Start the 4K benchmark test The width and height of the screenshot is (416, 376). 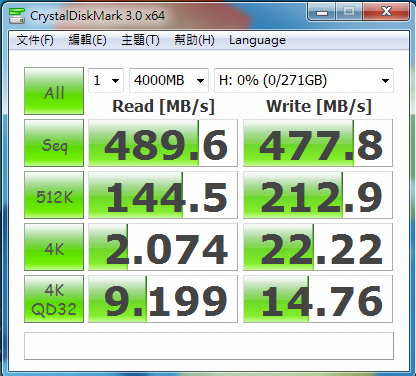54,247
